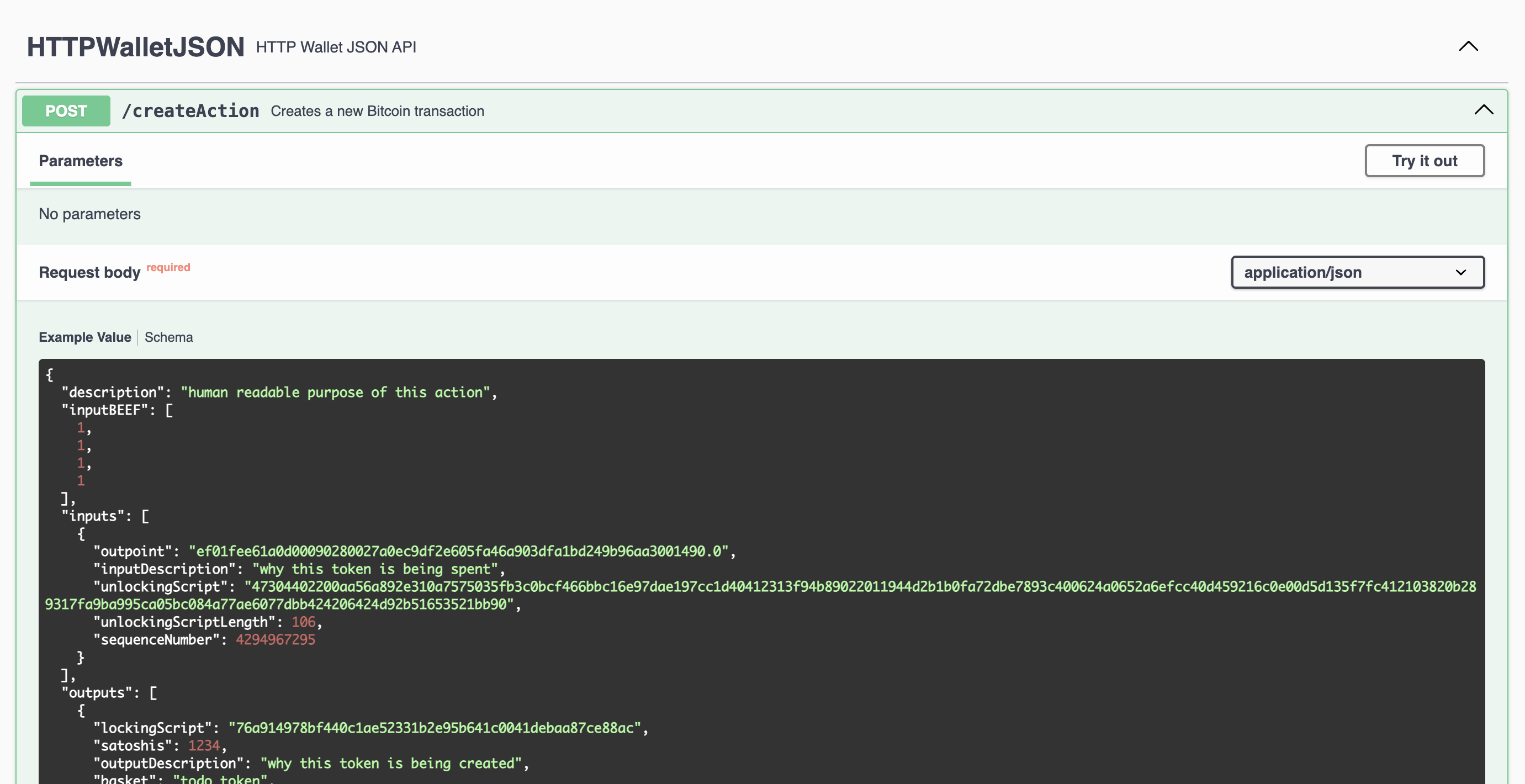Click the Request body heading
The image size is (1525, 784).
[x=89, y=272]
